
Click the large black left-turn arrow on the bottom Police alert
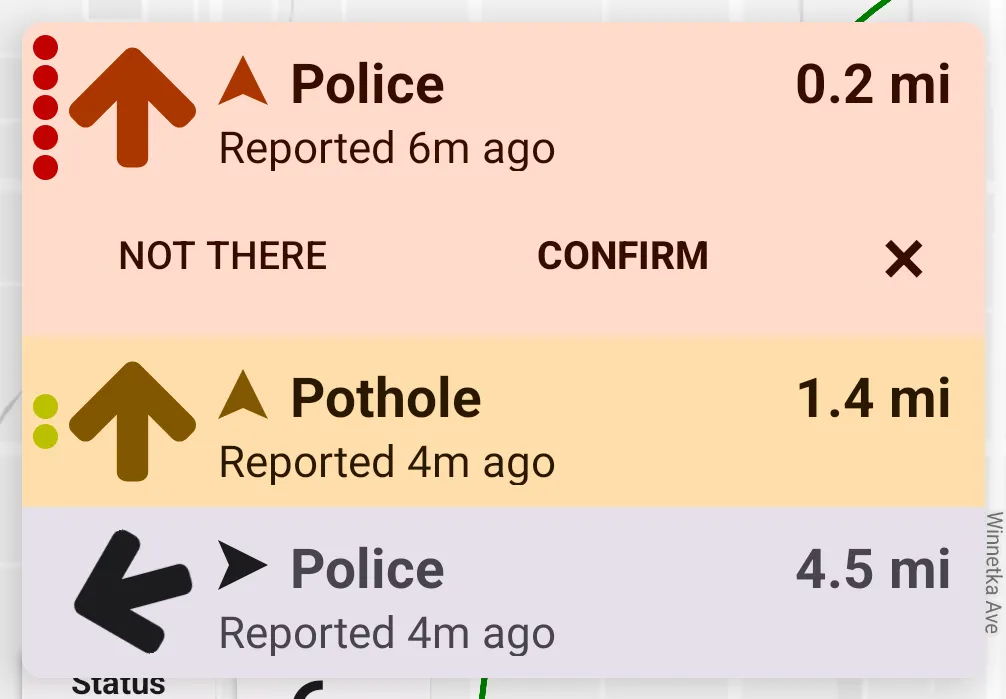pos(132,591)
